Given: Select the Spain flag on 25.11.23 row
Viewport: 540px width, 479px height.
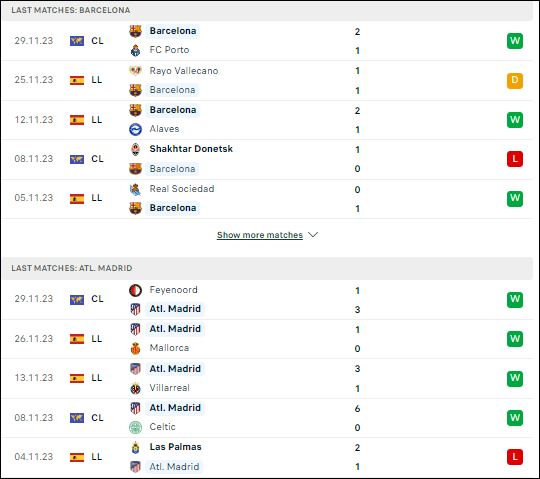Looking at the screenshot, I should (x=77, y=80).
